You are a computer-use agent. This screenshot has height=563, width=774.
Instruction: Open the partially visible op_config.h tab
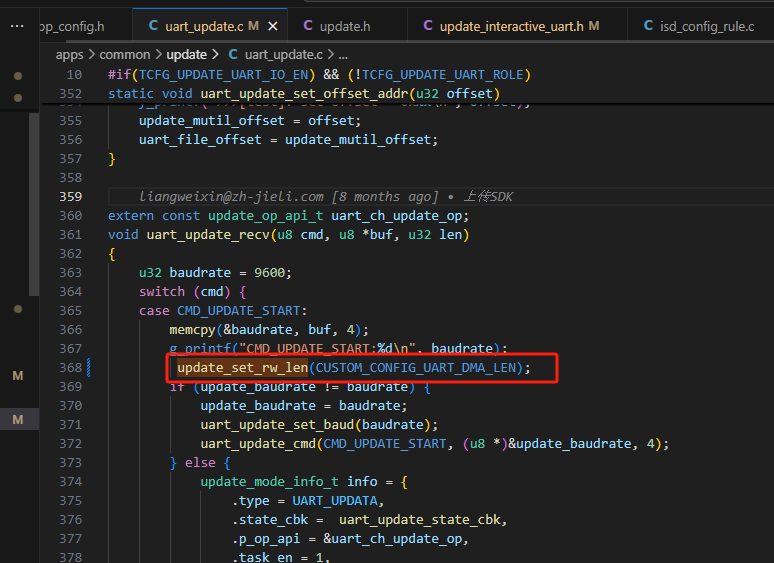[x=72, y=26]
